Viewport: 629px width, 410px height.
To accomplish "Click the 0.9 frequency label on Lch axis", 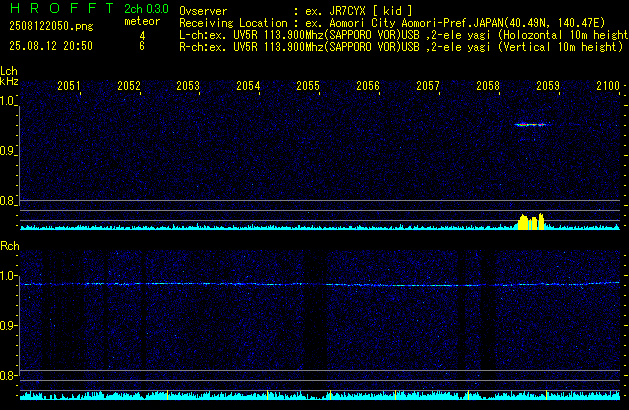I will point(7,151).
